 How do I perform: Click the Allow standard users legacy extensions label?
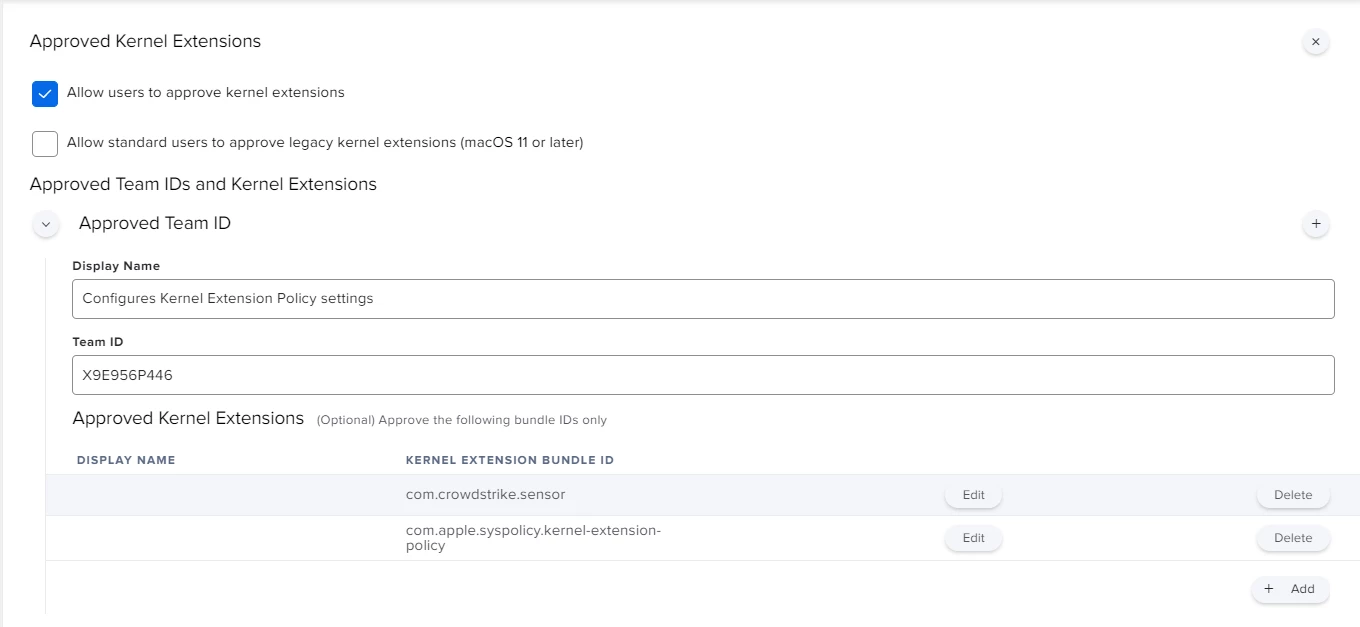click(x=325, y=142)
